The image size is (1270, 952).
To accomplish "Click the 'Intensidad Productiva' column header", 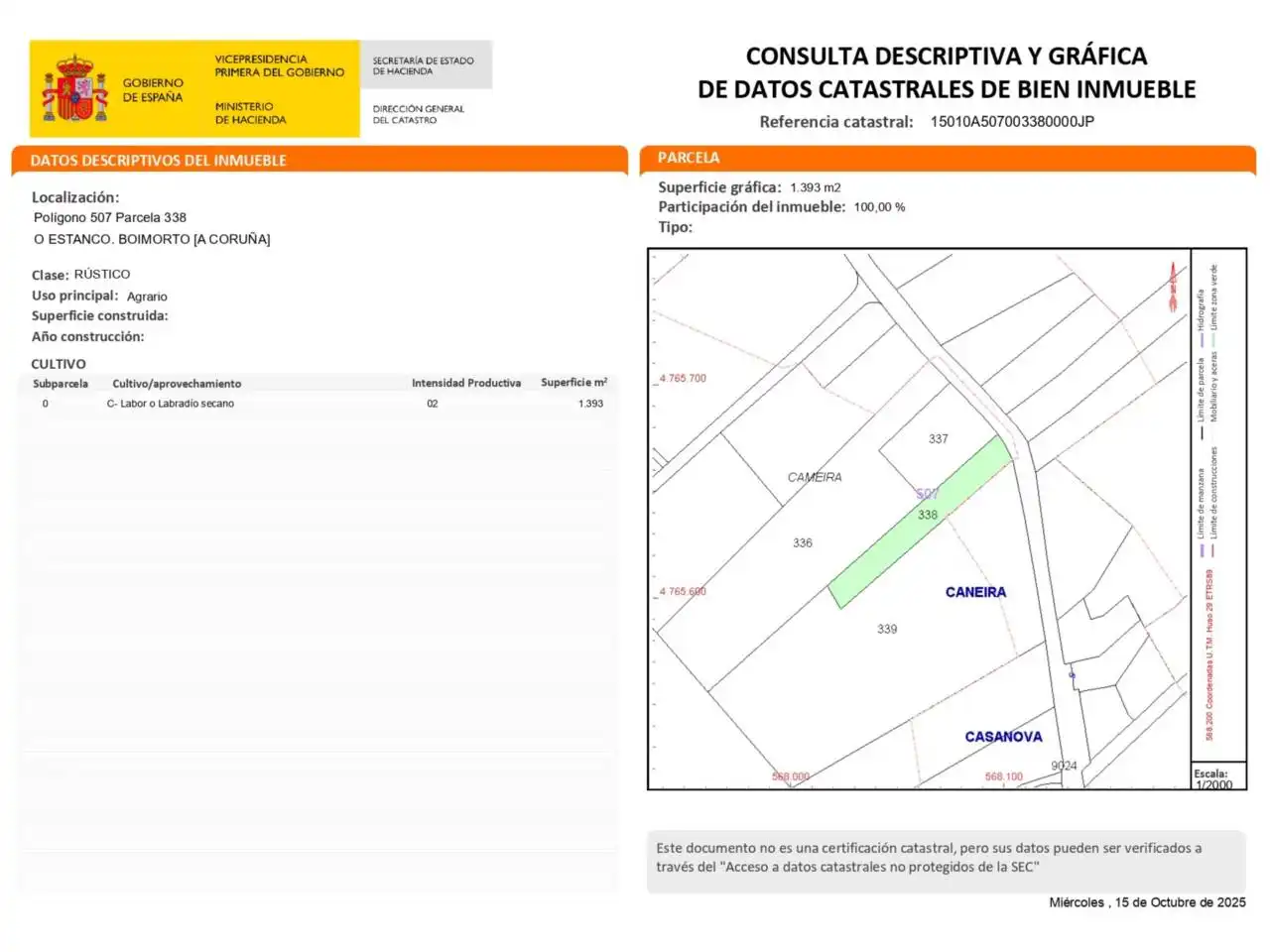I will 466,383.
